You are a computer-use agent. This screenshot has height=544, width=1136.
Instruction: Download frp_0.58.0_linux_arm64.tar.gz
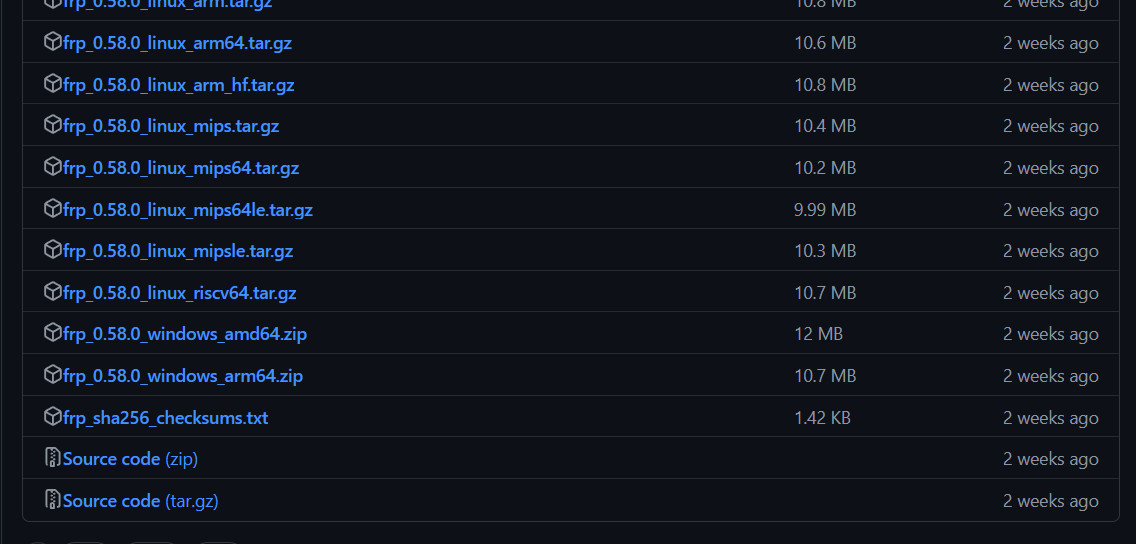pyautogui.click(x=177, y=43)
